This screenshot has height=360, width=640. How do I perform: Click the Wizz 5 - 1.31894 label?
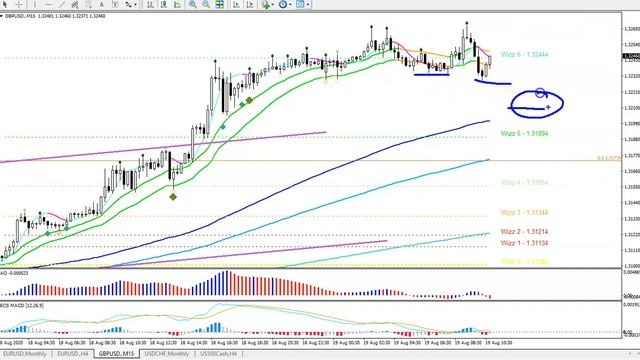(x=524, y=133)
